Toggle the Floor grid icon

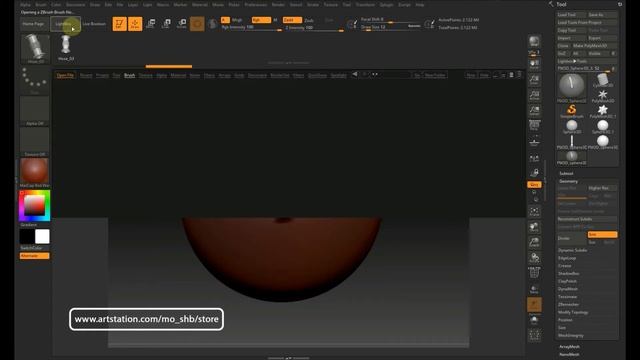(534, 142)
